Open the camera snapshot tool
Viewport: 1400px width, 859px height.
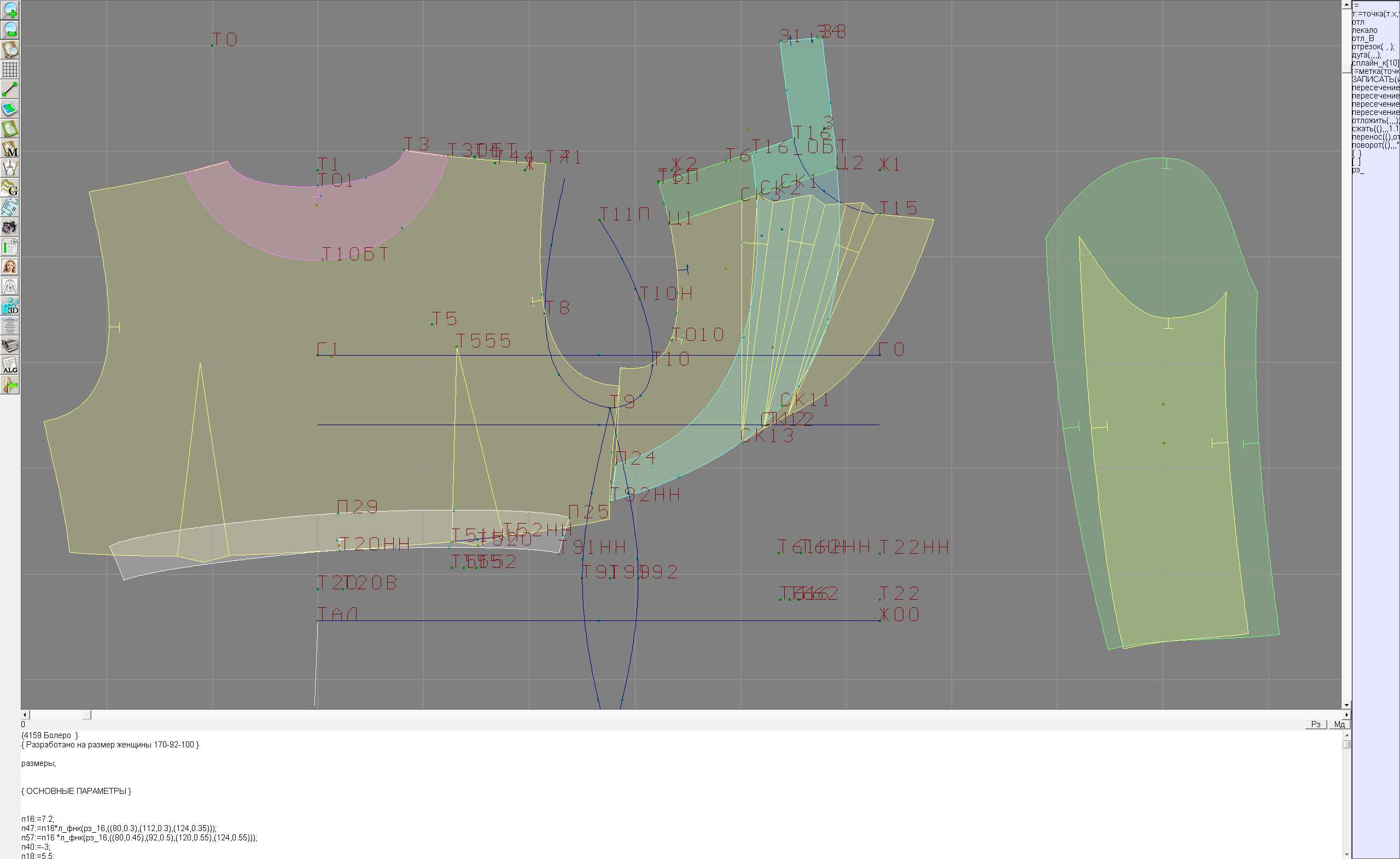[x=10, y=228]
